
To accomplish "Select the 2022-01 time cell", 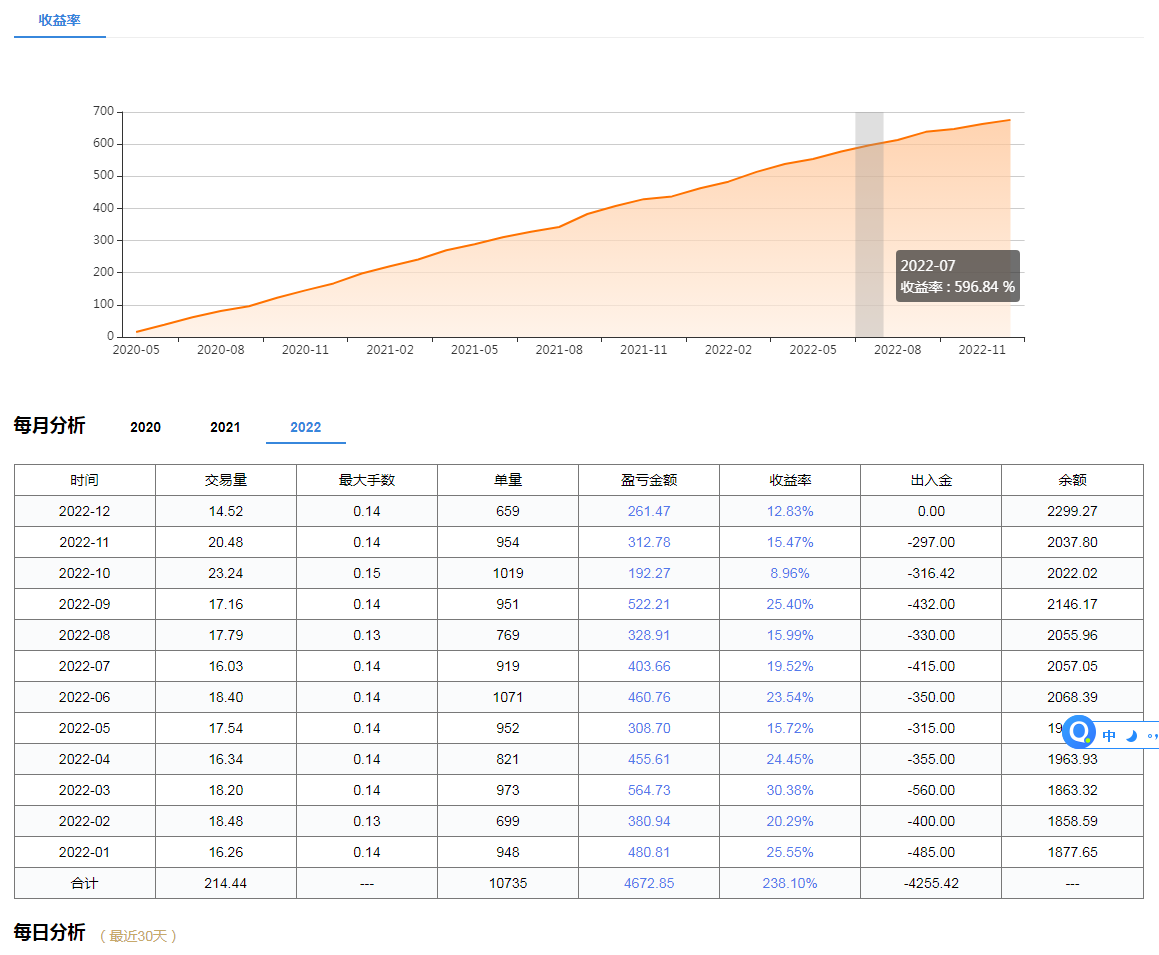I will (84, 853).
